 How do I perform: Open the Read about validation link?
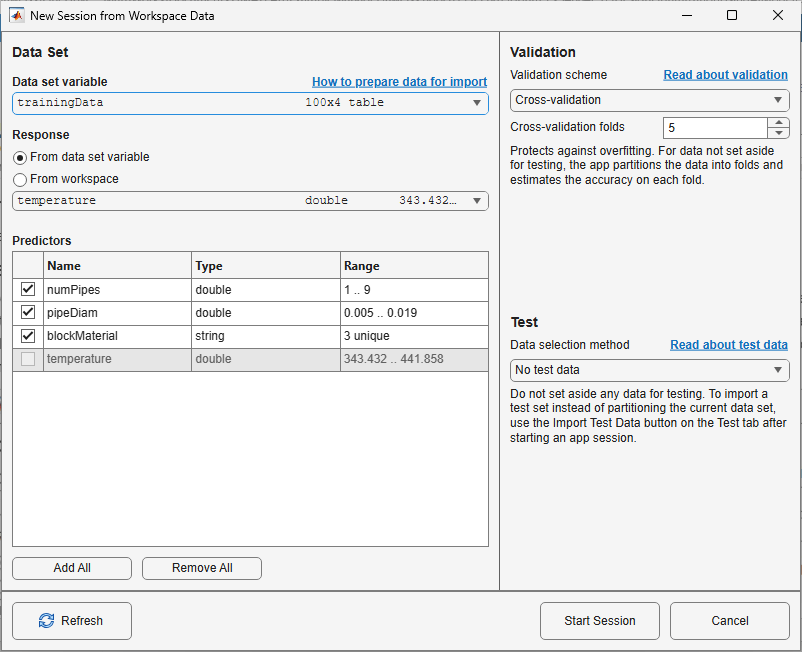click(725, 75)
